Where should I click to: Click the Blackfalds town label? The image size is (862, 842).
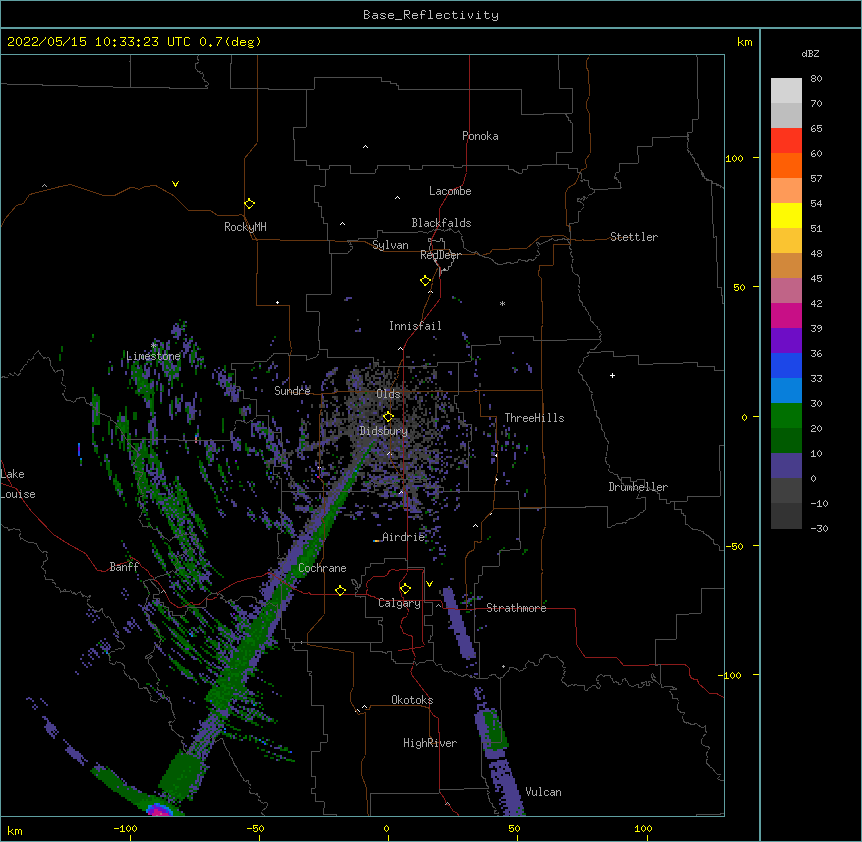[x=441, y=223]
